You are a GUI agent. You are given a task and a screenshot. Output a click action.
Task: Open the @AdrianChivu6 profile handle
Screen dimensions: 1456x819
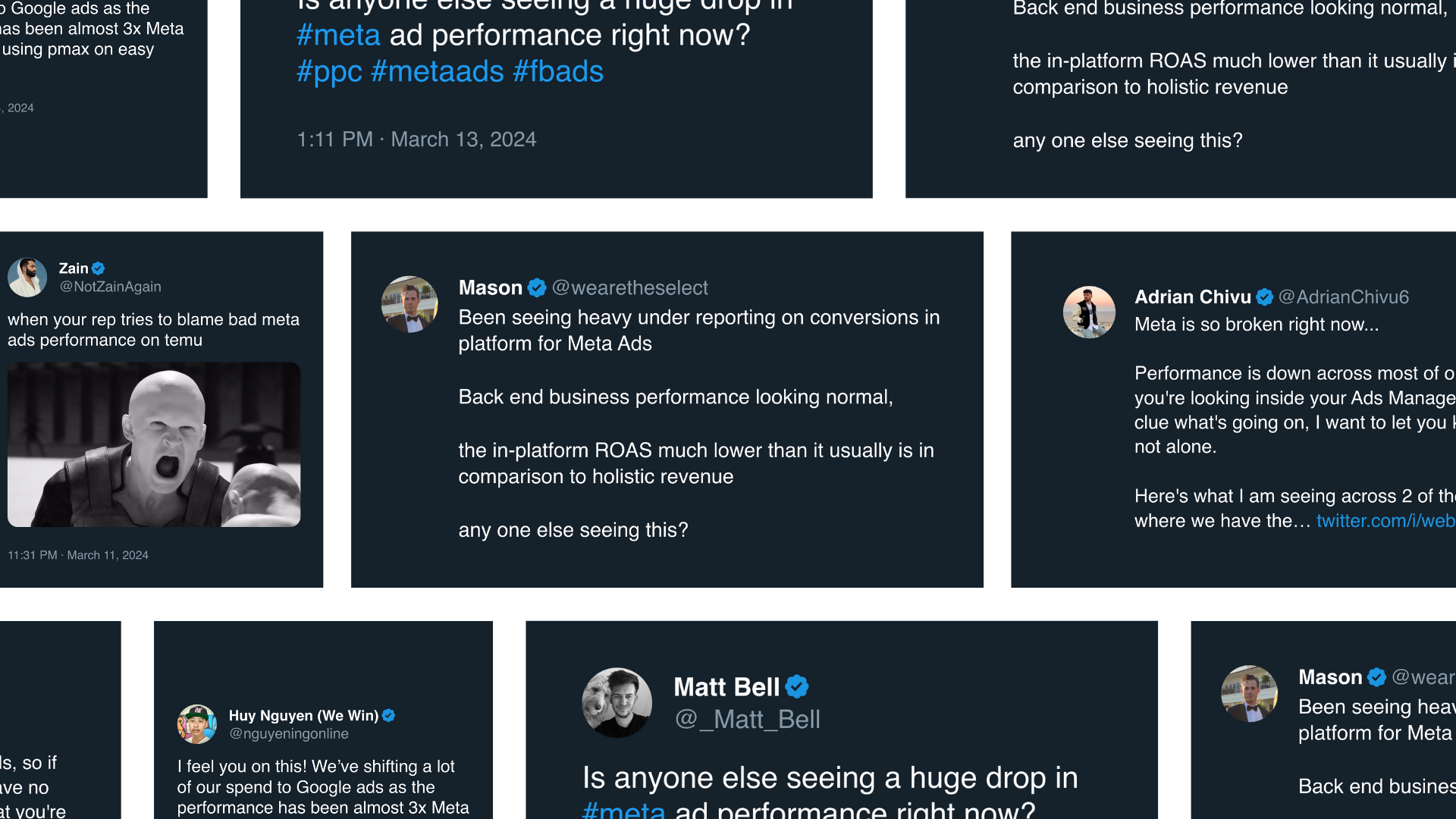[1343, 297]
